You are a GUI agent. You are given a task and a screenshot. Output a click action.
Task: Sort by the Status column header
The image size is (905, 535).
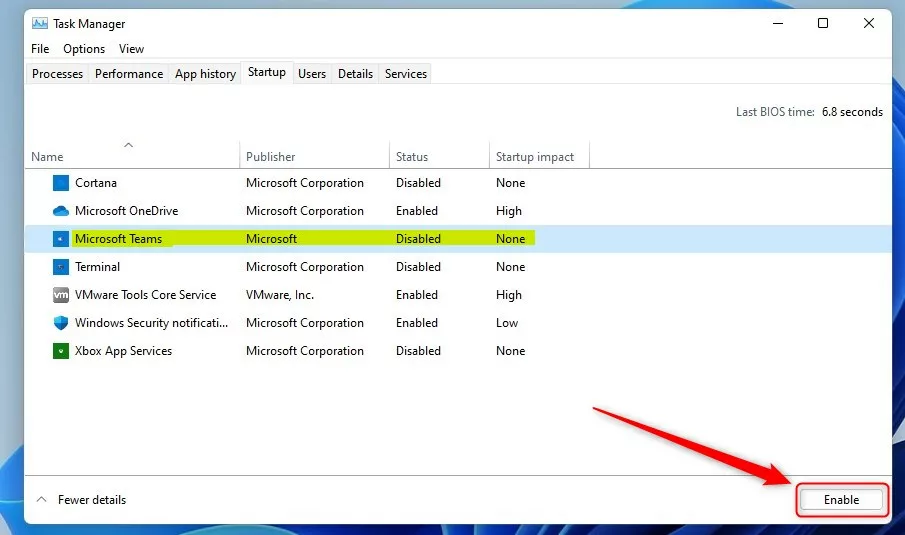coord(412,157)
